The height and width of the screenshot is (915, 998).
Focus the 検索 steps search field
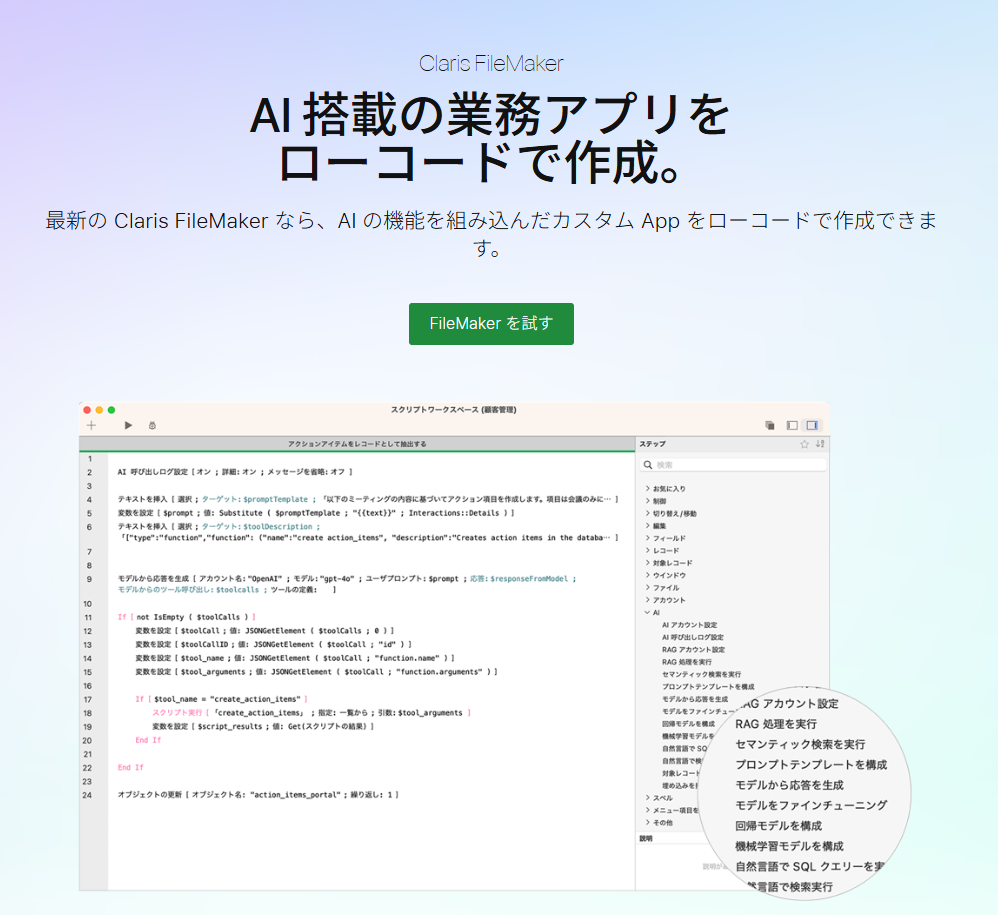733,465
